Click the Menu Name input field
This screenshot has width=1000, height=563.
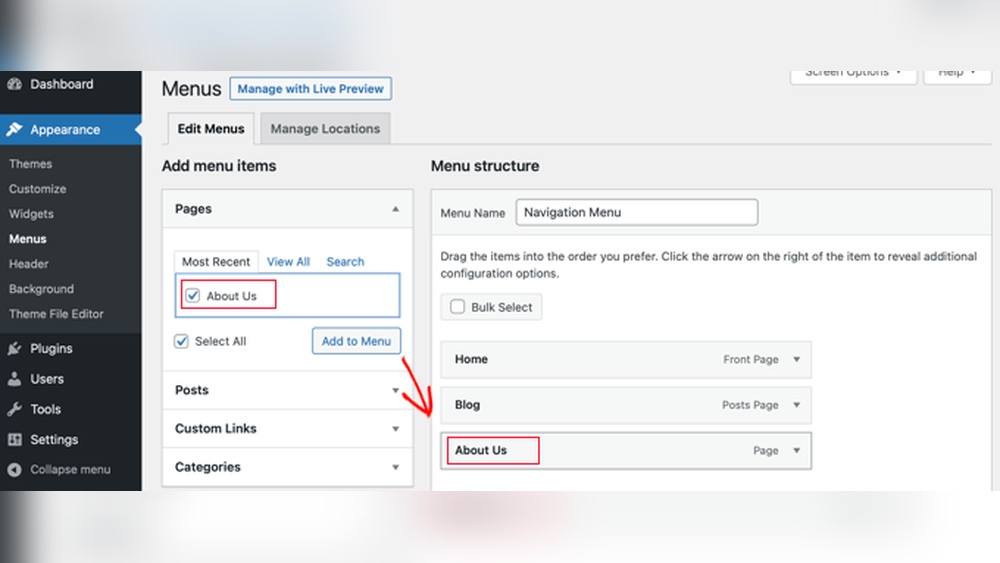pyautogui.click(x=636, y=212)
